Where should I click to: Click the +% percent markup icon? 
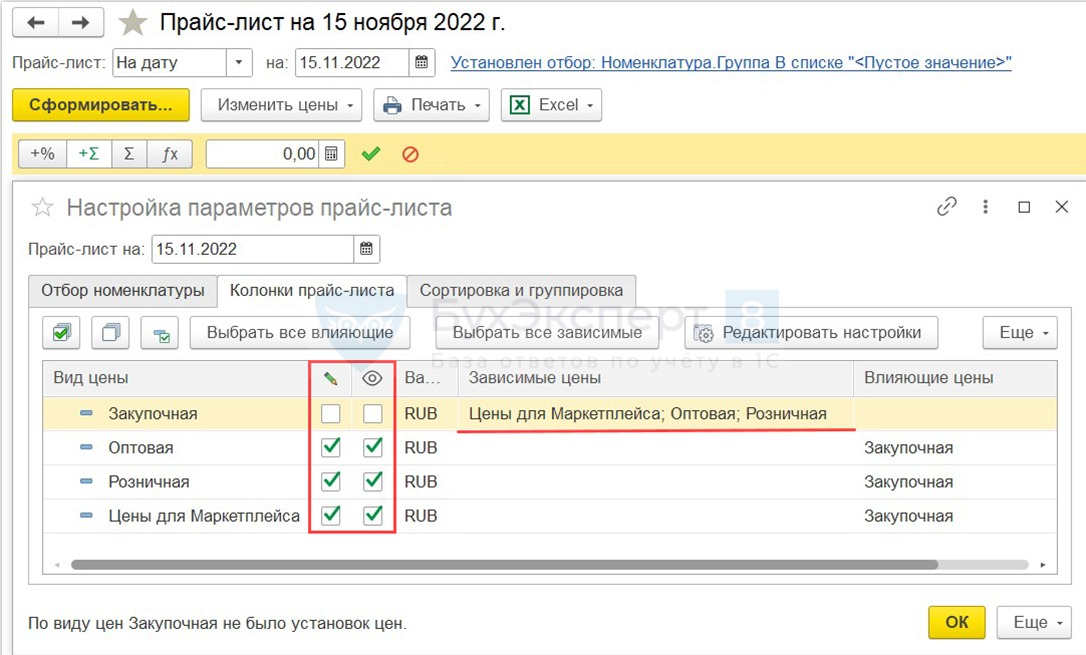[x=42, y=154]
